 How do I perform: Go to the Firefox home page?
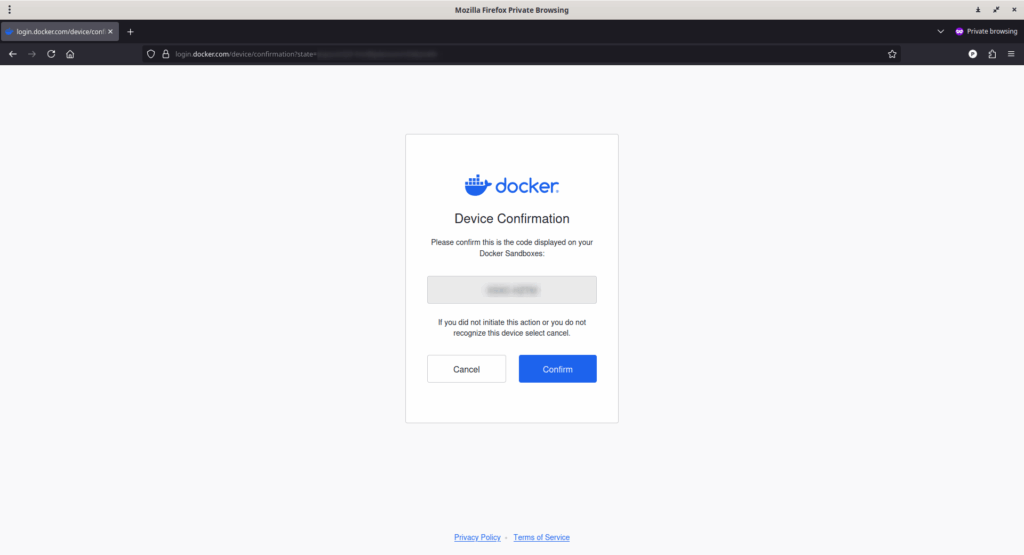click(70, 54)
